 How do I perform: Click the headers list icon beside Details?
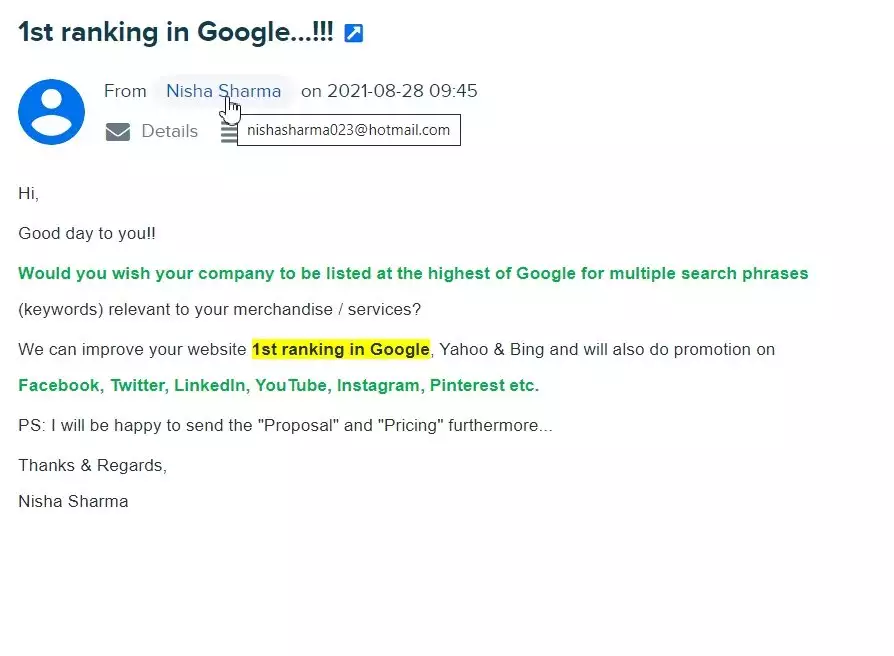tap(229, 133)
